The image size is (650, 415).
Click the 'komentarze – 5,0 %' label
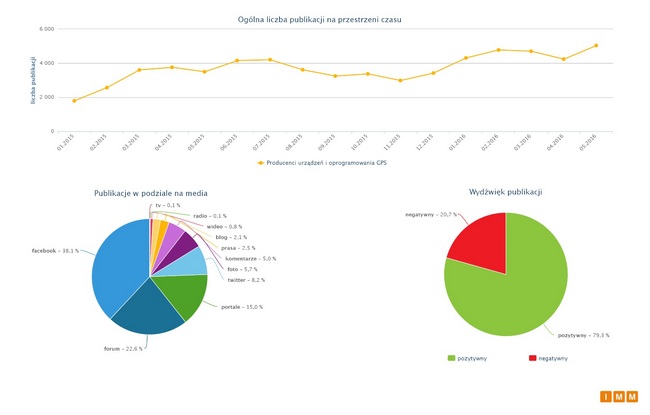(x=250, y=258)
